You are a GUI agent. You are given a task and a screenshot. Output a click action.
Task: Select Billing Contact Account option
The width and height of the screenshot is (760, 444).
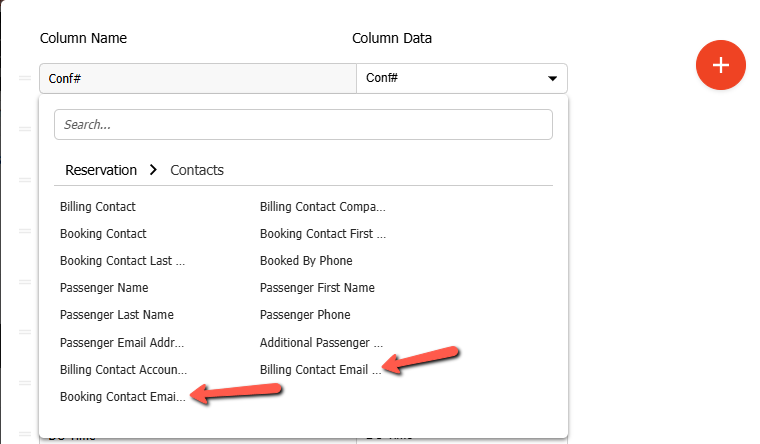[x=123, y=369]
